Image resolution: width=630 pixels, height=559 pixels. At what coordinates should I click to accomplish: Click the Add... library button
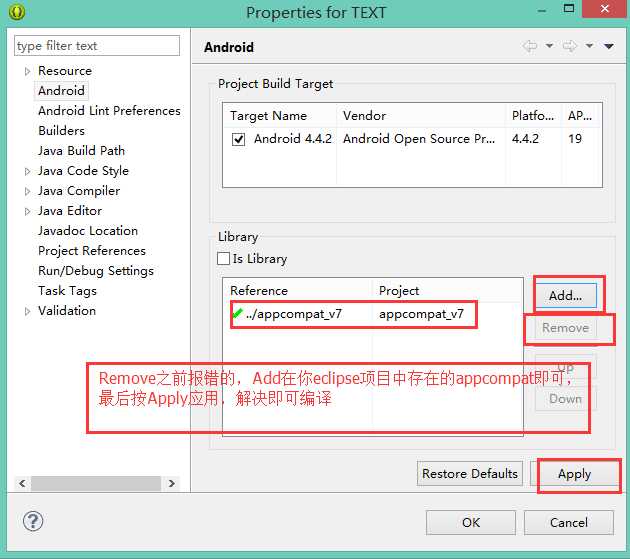pyautogui.click(x=566, y=296)
